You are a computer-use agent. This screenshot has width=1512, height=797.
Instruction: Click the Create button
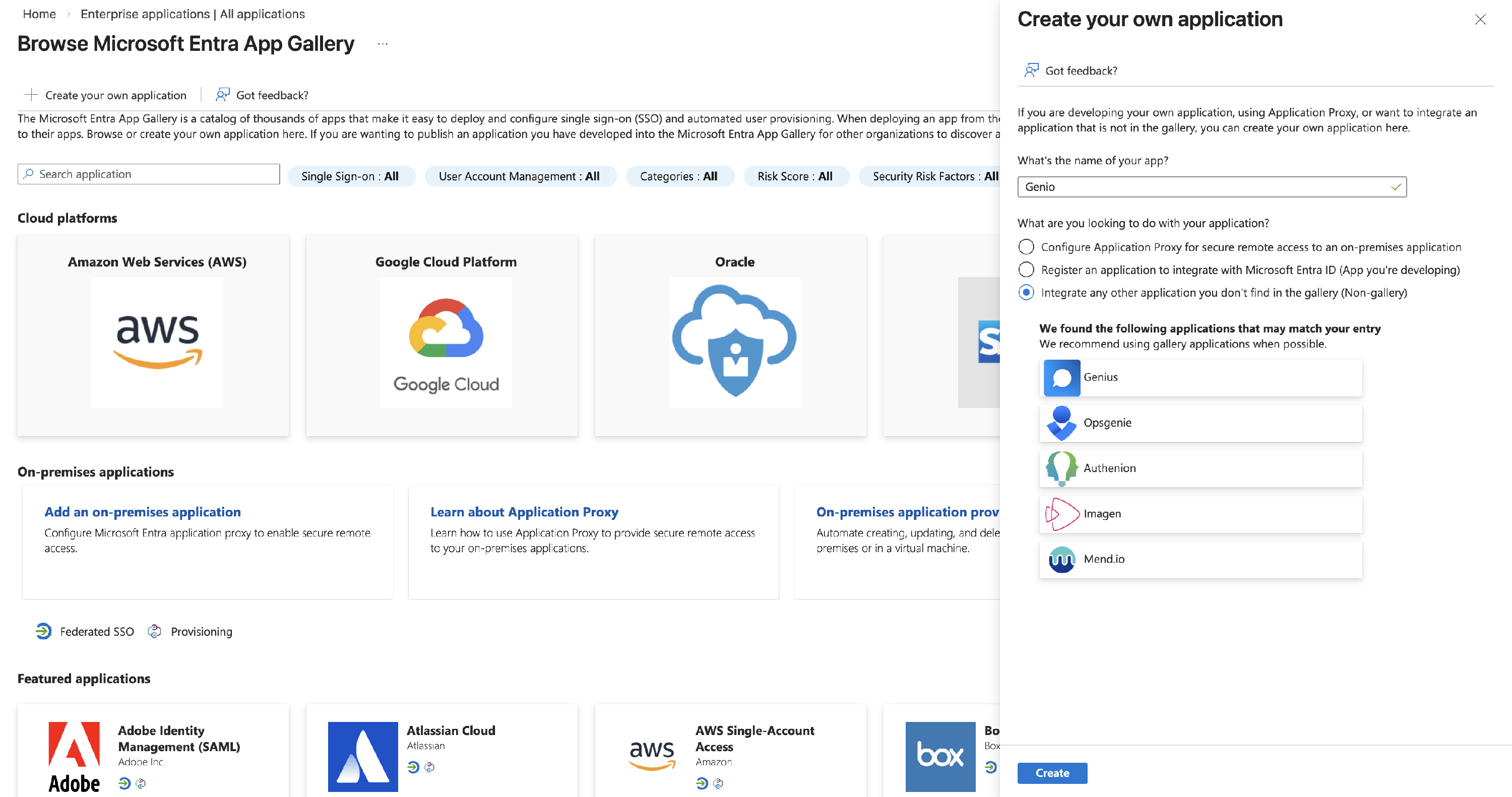1052,773
